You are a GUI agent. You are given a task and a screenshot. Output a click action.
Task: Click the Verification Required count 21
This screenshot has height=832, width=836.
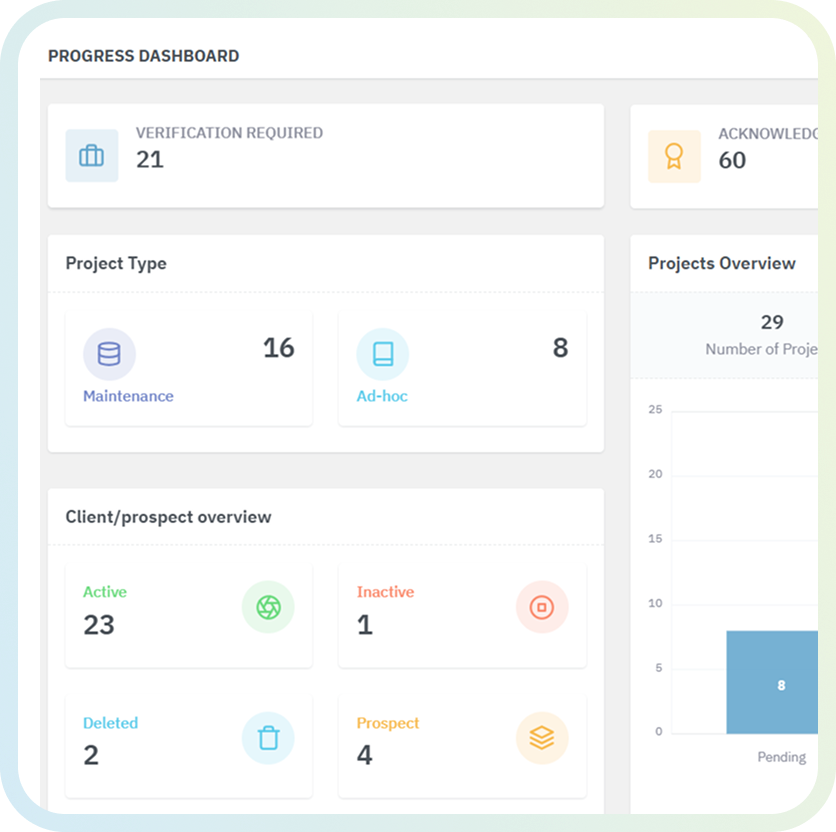pos(150,160)
